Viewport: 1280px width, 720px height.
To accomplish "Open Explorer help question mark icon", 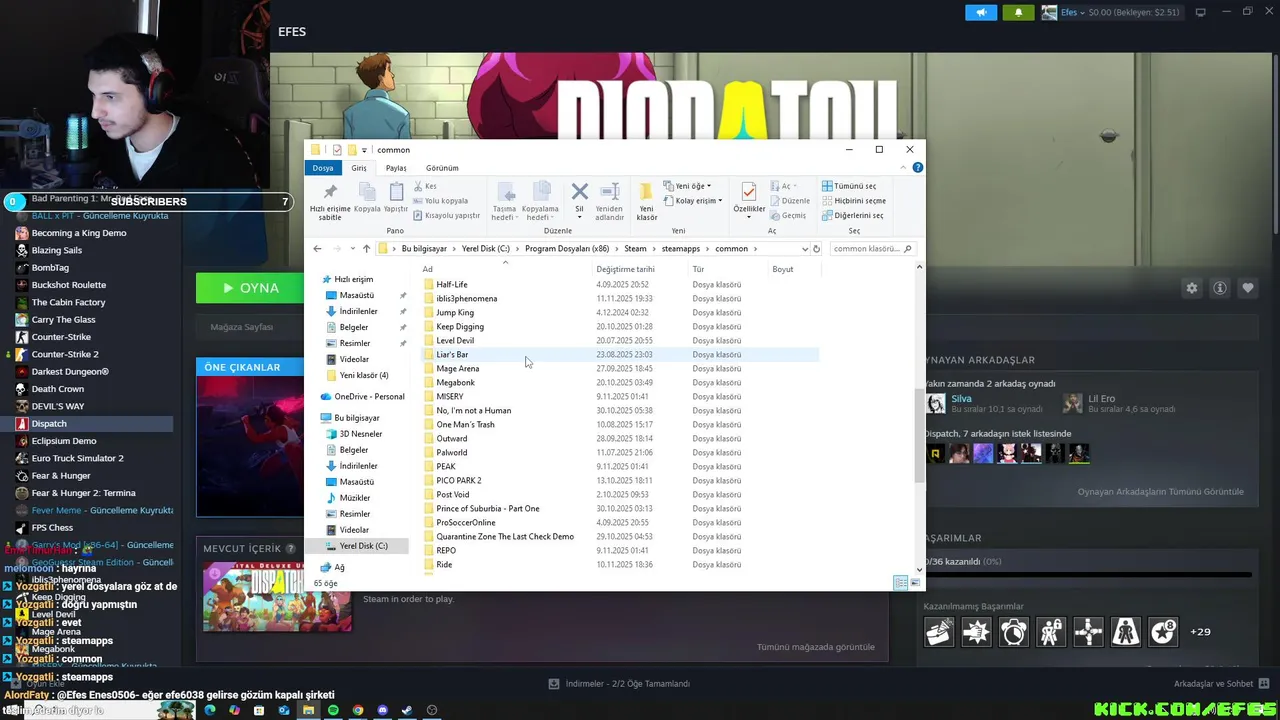I will point(918,168).
